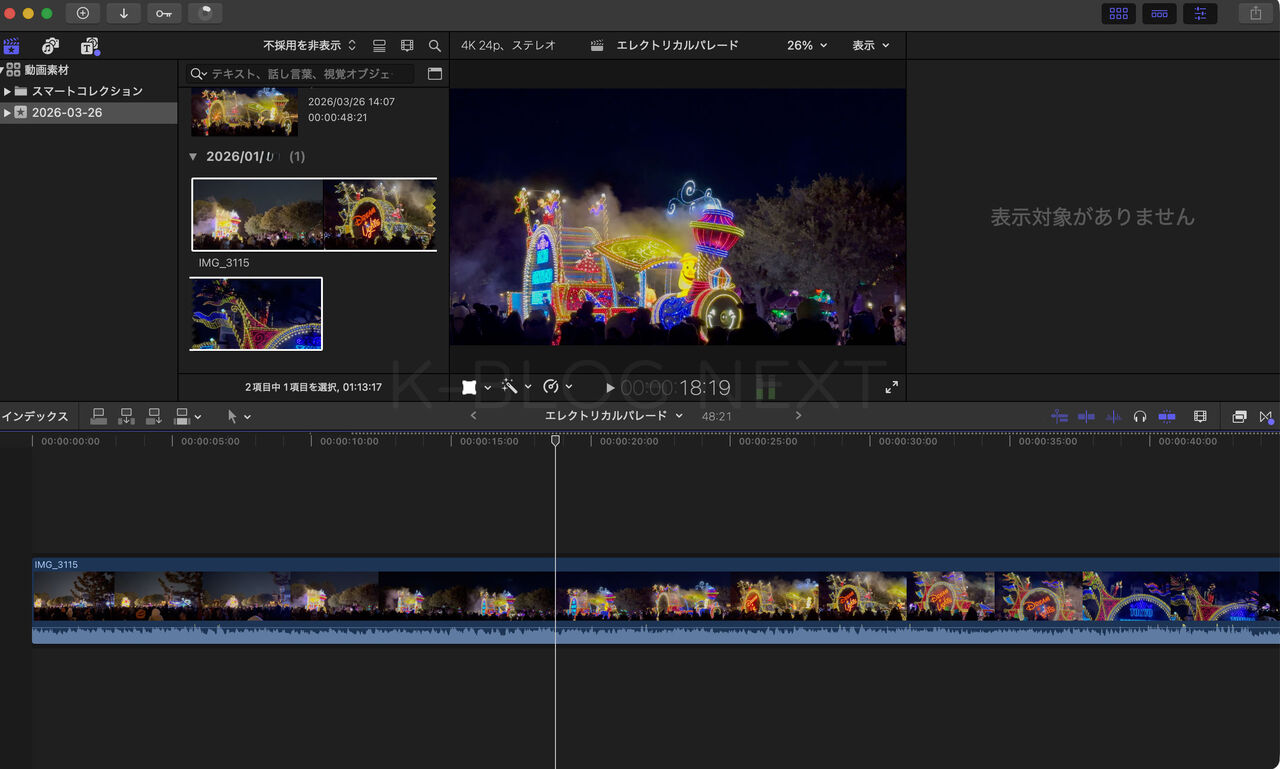Open the 26% viewer zoom dropdown
Screen dimensions: 1280x769
807,46
